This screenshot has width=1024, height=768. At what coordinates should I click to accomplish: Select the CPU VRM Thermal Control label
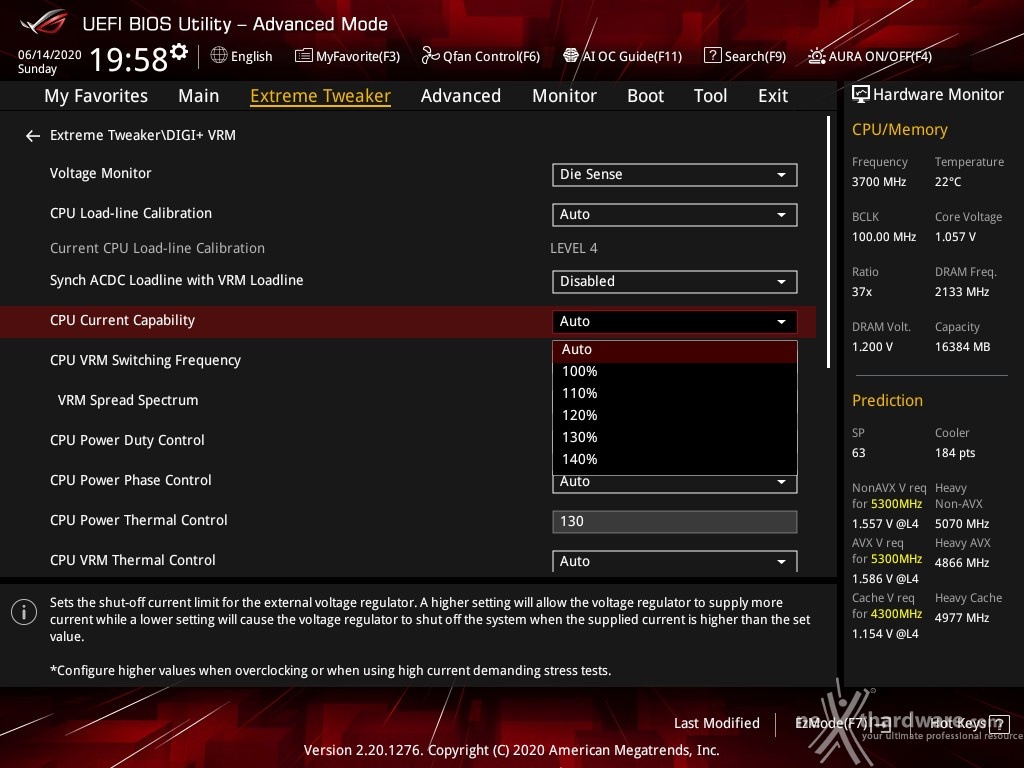pos(133,560)
